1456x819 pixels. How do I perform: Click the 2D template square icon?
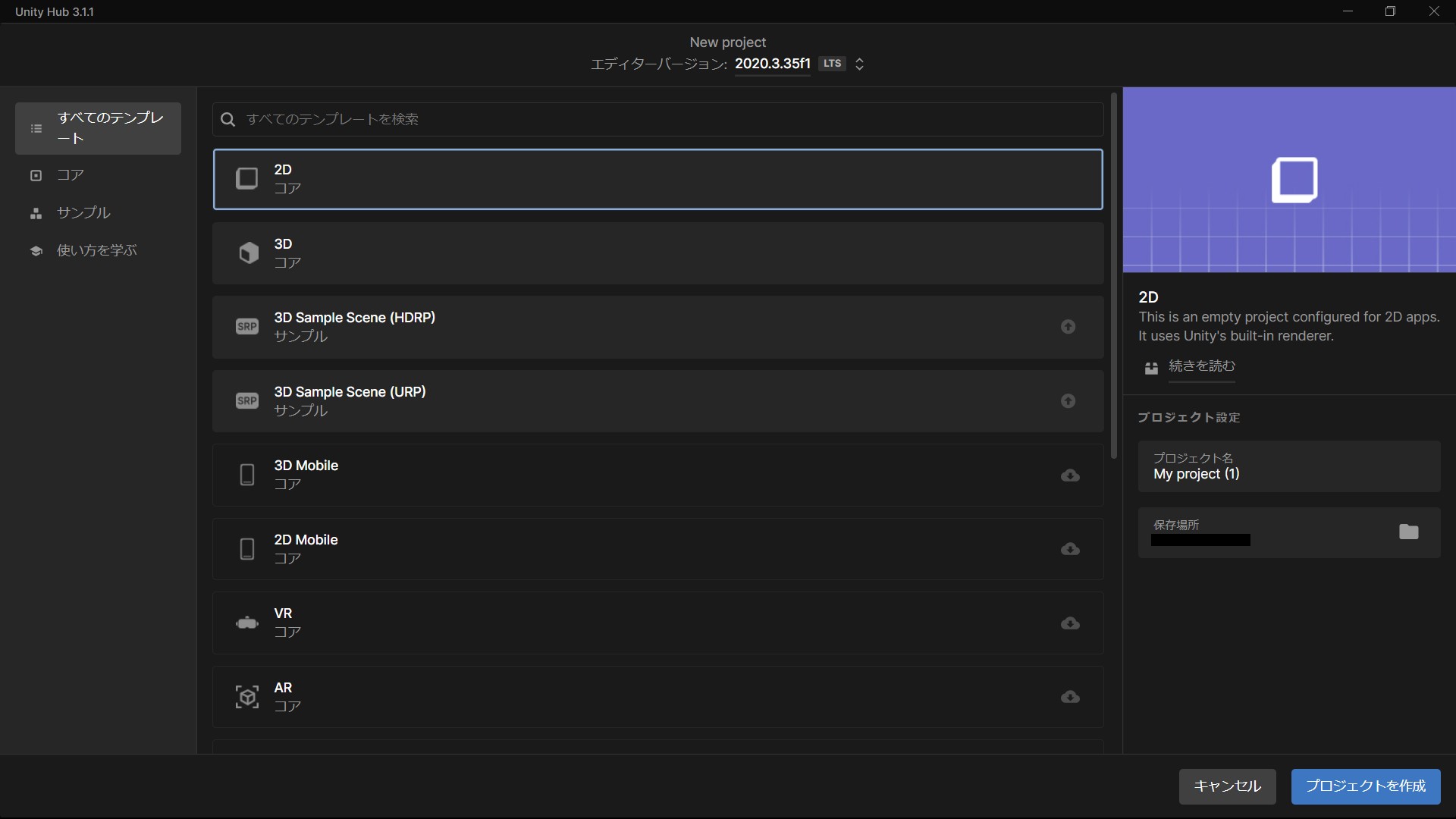[246, 178]
